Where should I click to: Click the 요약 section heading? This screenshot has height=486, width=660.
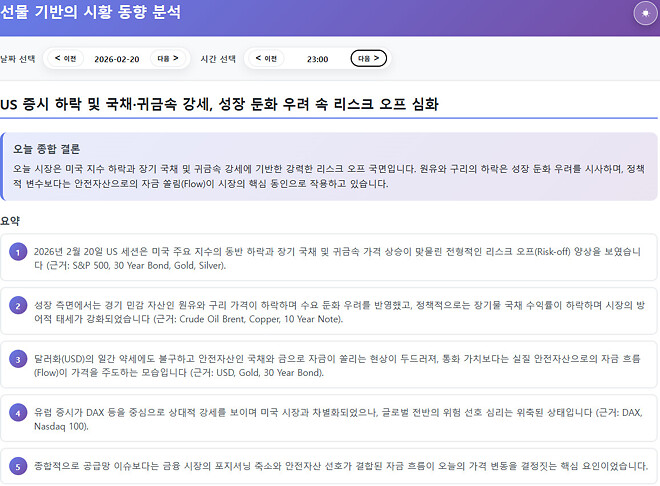[x=10, y=221]
